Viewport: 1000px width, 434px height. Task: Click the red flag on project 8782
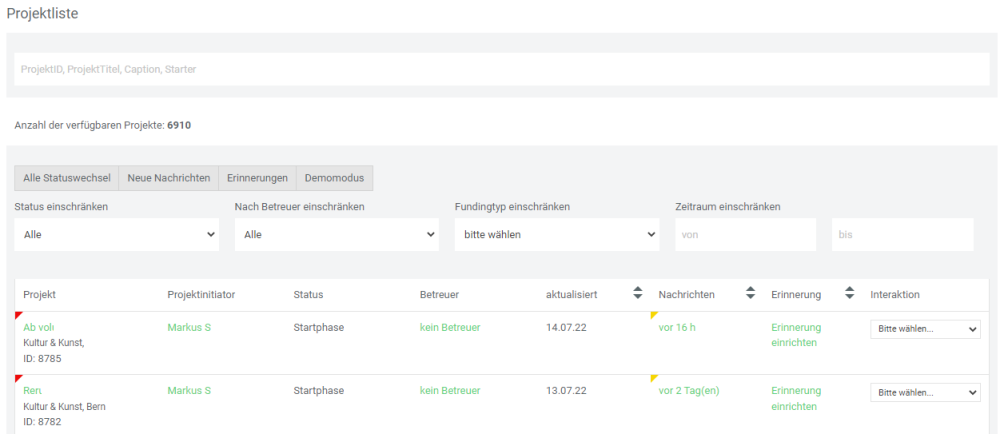tap(19, 379)
